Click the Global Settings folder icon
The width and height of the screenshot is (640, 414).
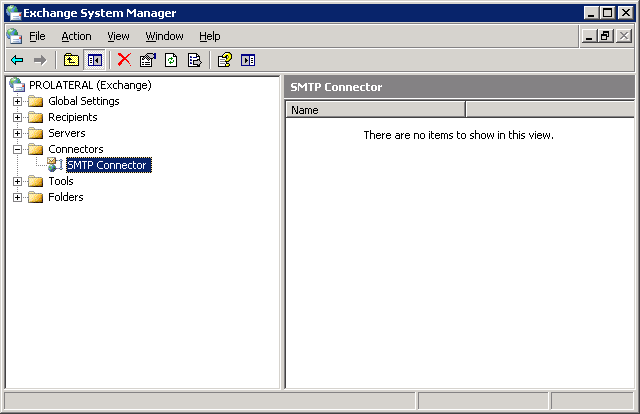point(36,101)
